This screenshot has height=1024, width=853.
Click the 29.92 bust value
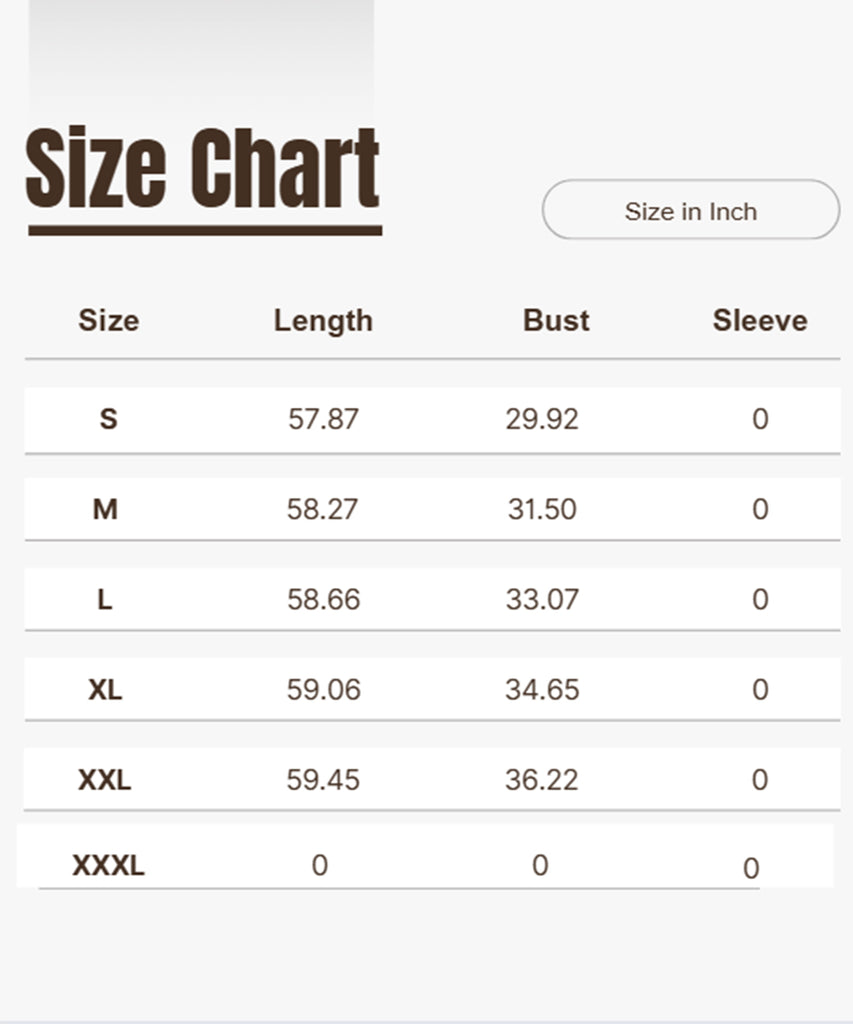coord(542,419)
